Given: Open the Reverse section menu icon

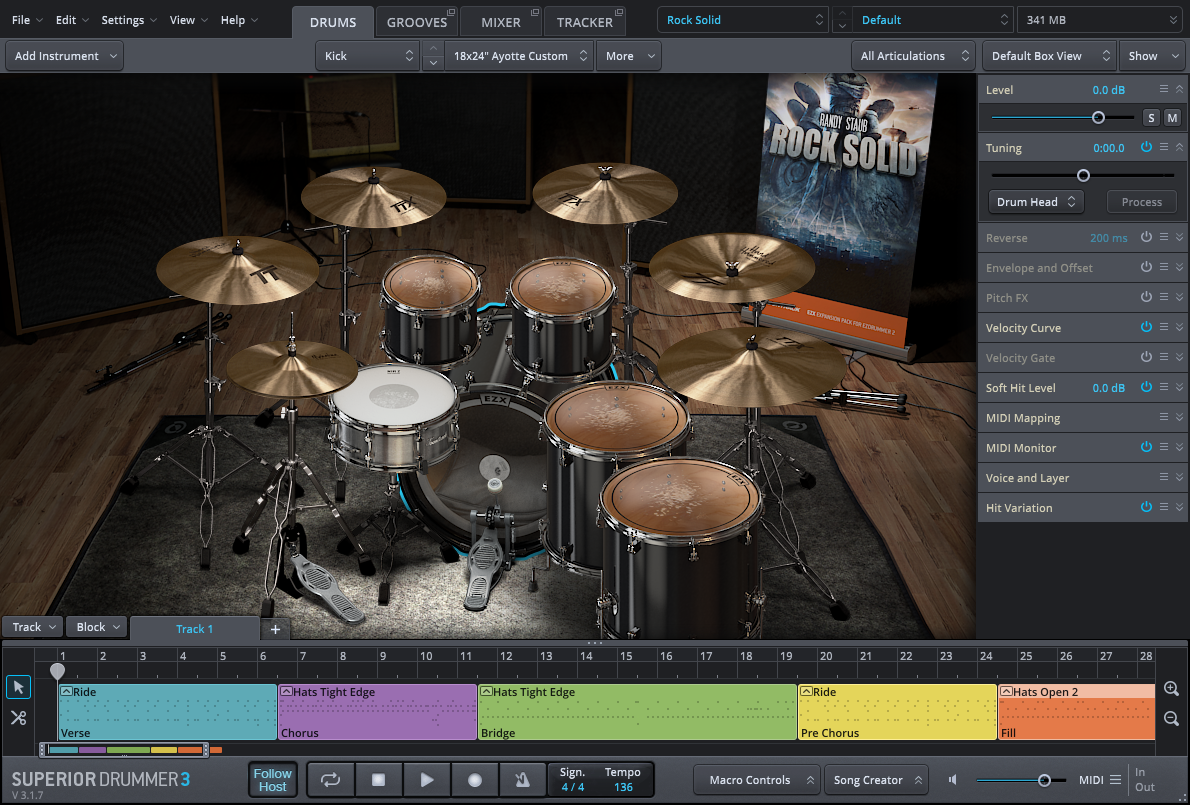Looking at the screenshot, I should (x=1163, y=237).
